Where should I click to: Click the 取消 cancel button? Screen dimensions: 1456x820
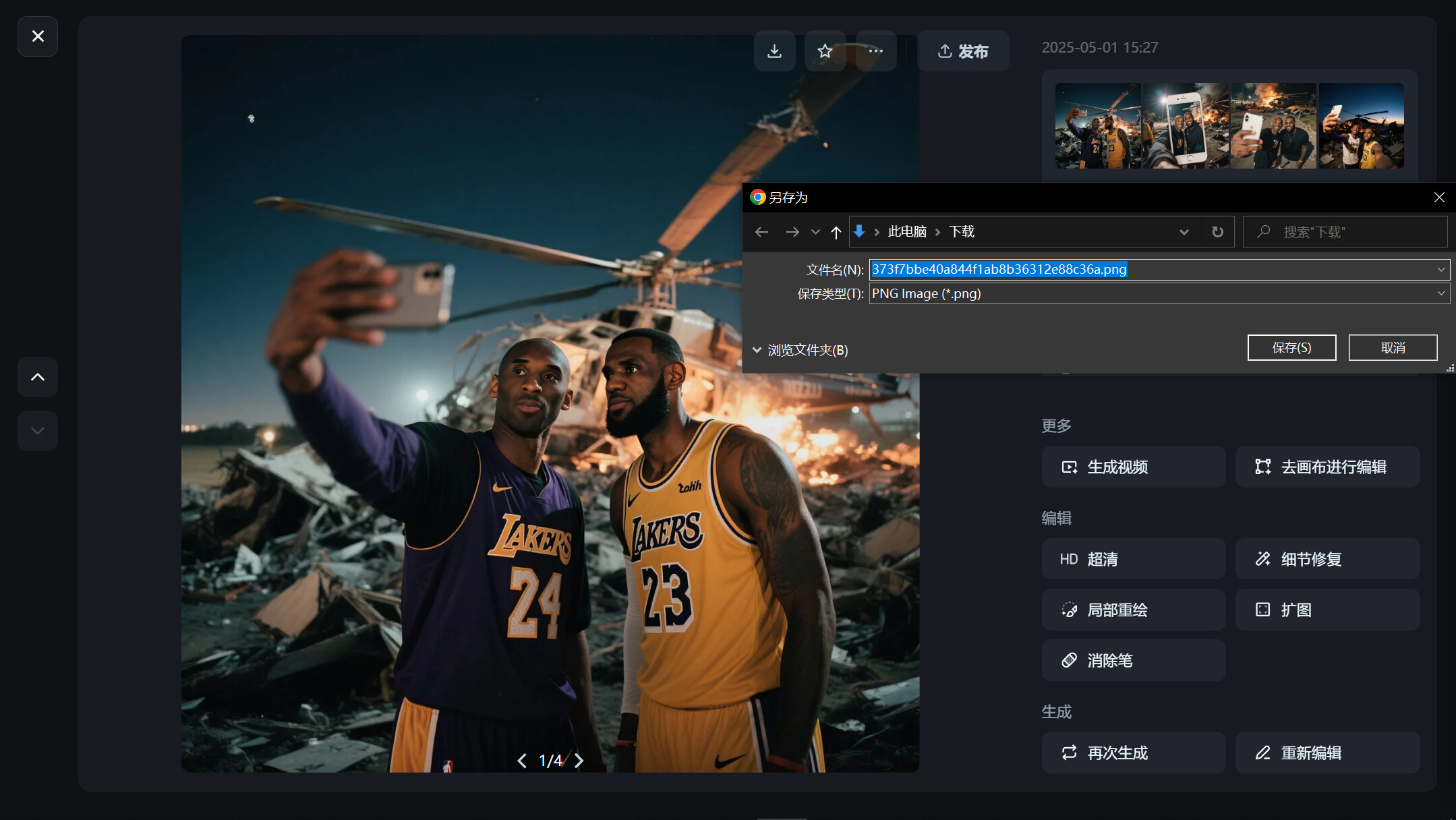pyautogui.click(x=1393, y=348)
